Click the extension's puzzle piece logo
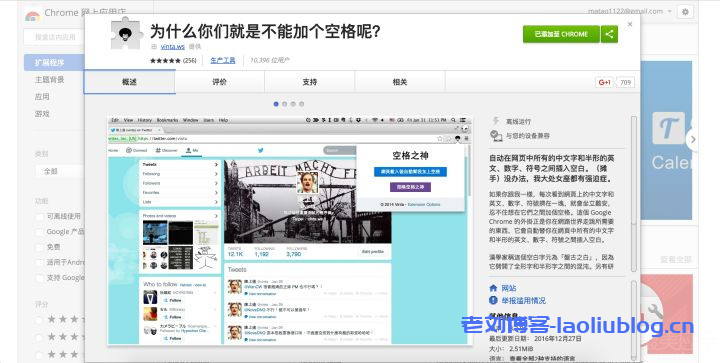720x363 pixels. click(x=126, y=34)
